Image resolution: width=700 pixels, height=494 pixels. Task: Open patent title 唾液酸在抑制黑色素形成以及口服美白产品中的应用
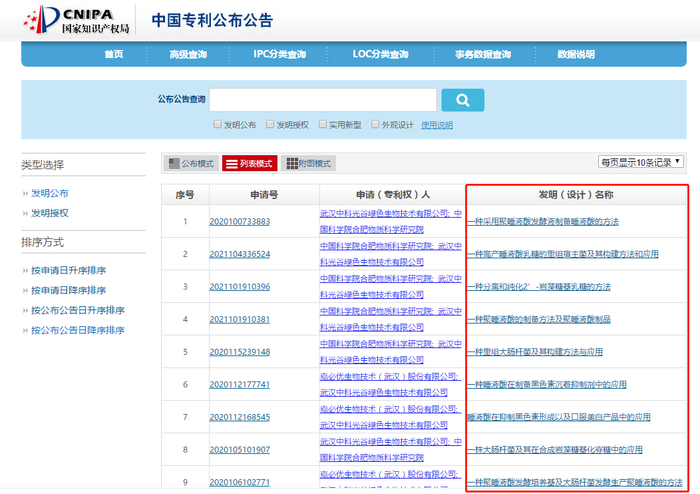pyautogui.click(x=559, y=417)
